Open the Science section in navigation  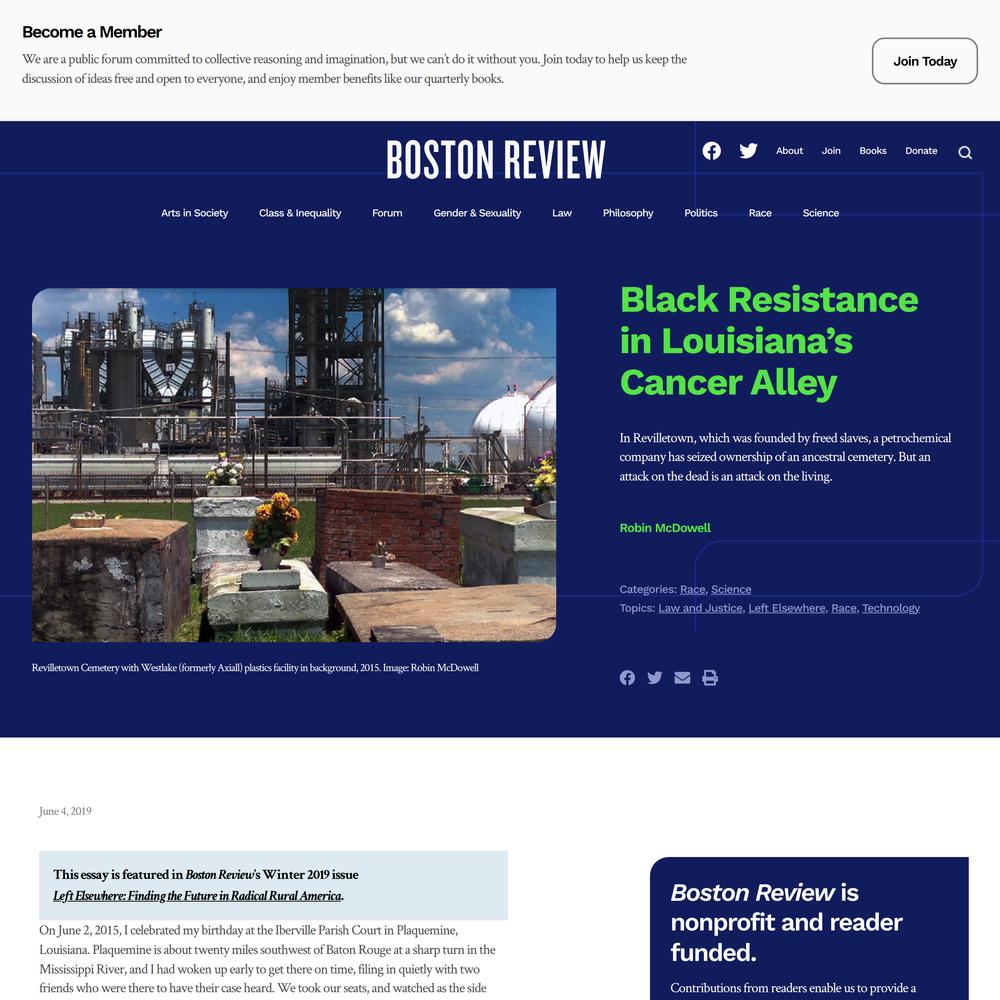(x=821, y=213)
